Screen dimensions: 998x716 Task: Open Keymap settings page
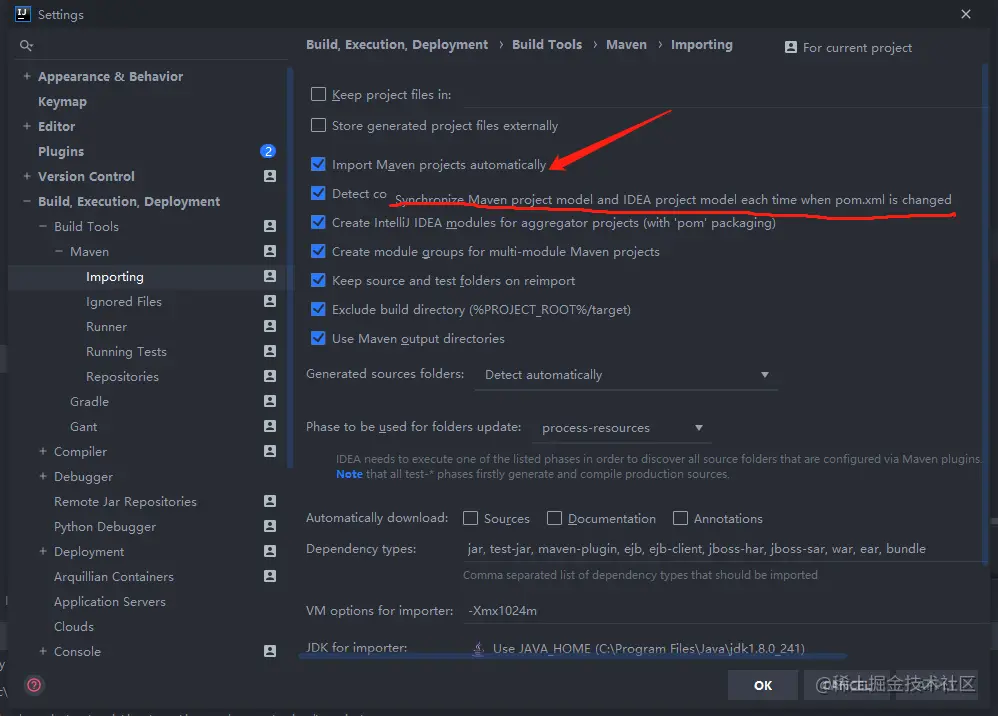click(62, 101)
